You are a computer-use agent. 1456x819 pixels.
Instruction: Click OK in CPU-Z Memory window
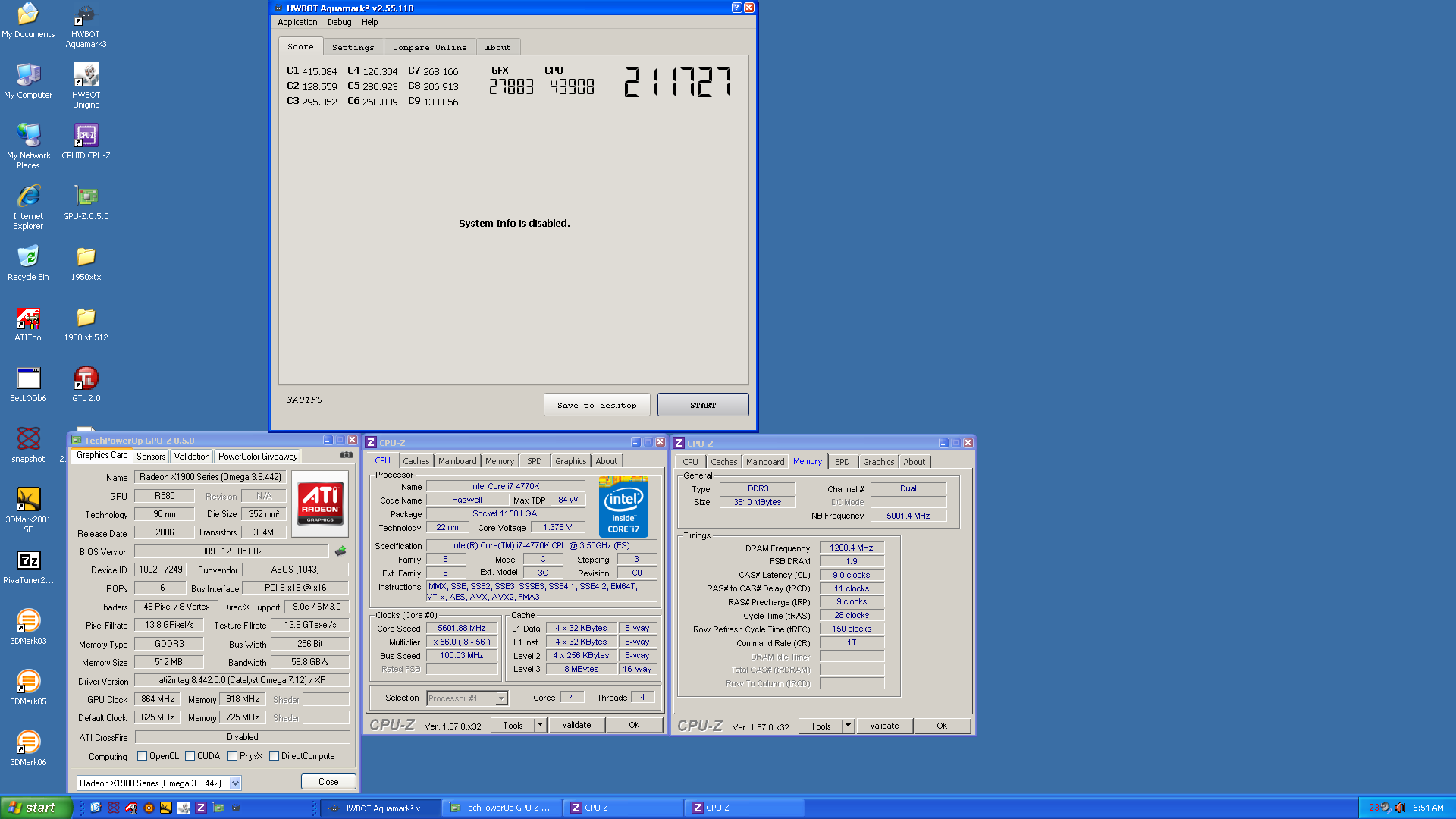(x=942, y=726)
